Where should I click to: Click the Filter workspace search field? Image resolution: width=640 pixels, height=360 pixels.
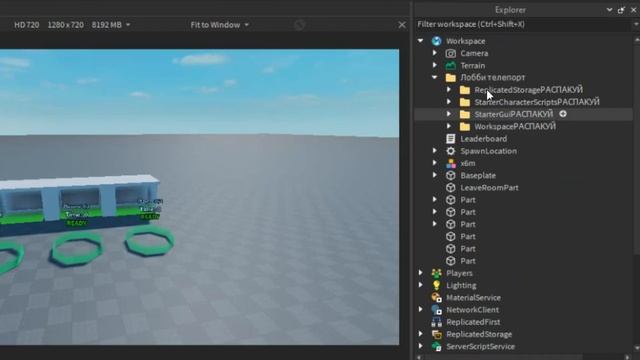[524, 24]
